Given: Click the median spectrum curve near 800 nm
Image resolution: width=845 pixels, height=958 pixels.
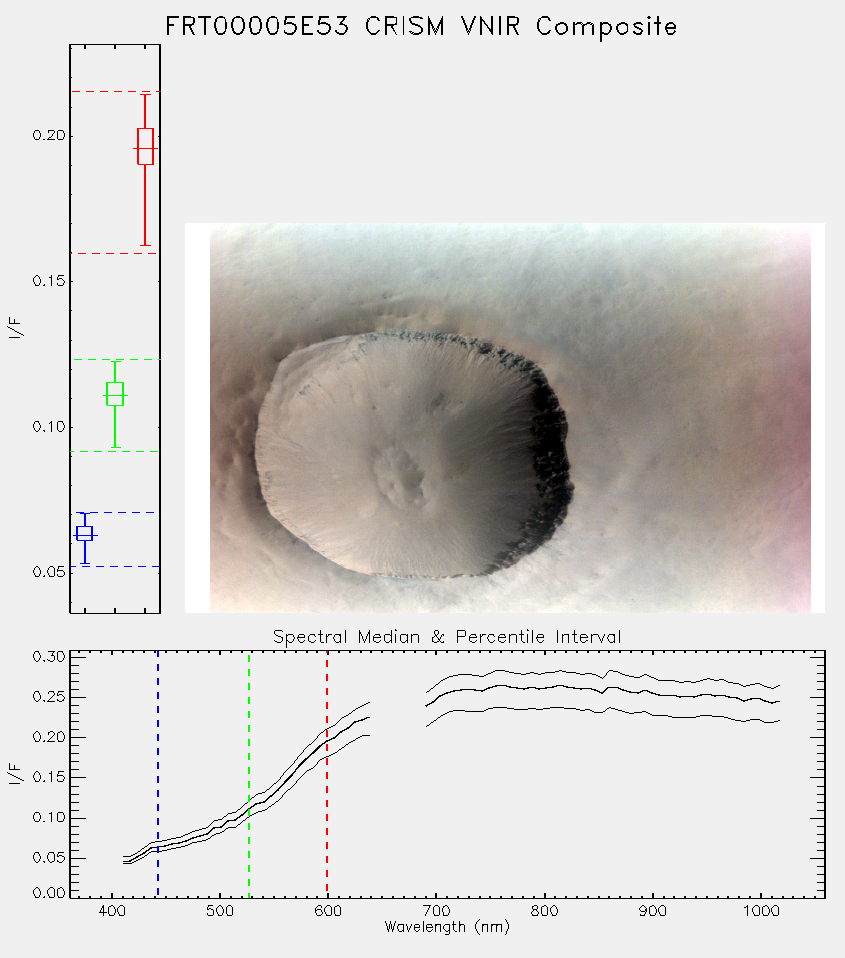Looking at the screenshot, I should pyautogui.click(x=544, y=687).
